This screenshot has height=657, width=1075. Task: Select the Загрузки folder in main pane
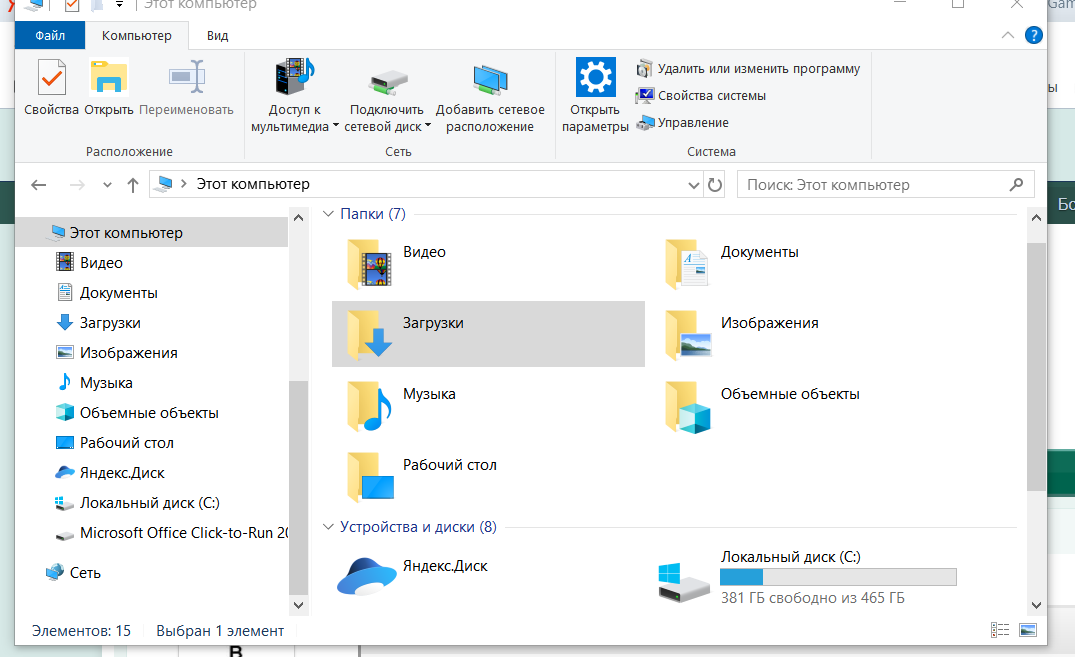[x=488, y=334]
